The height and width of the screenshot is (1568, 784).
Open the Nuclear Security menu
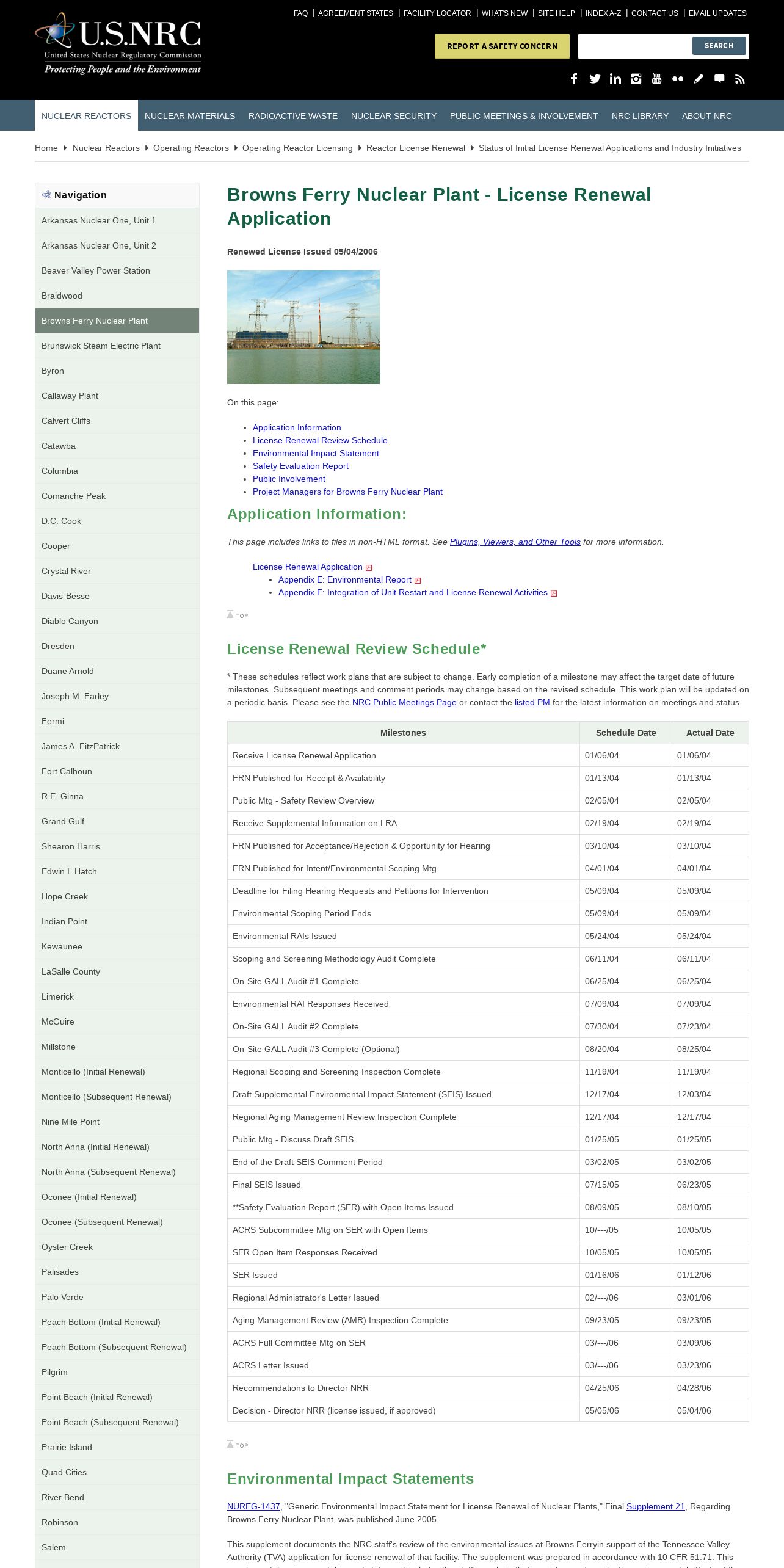[x=394, y=116]
